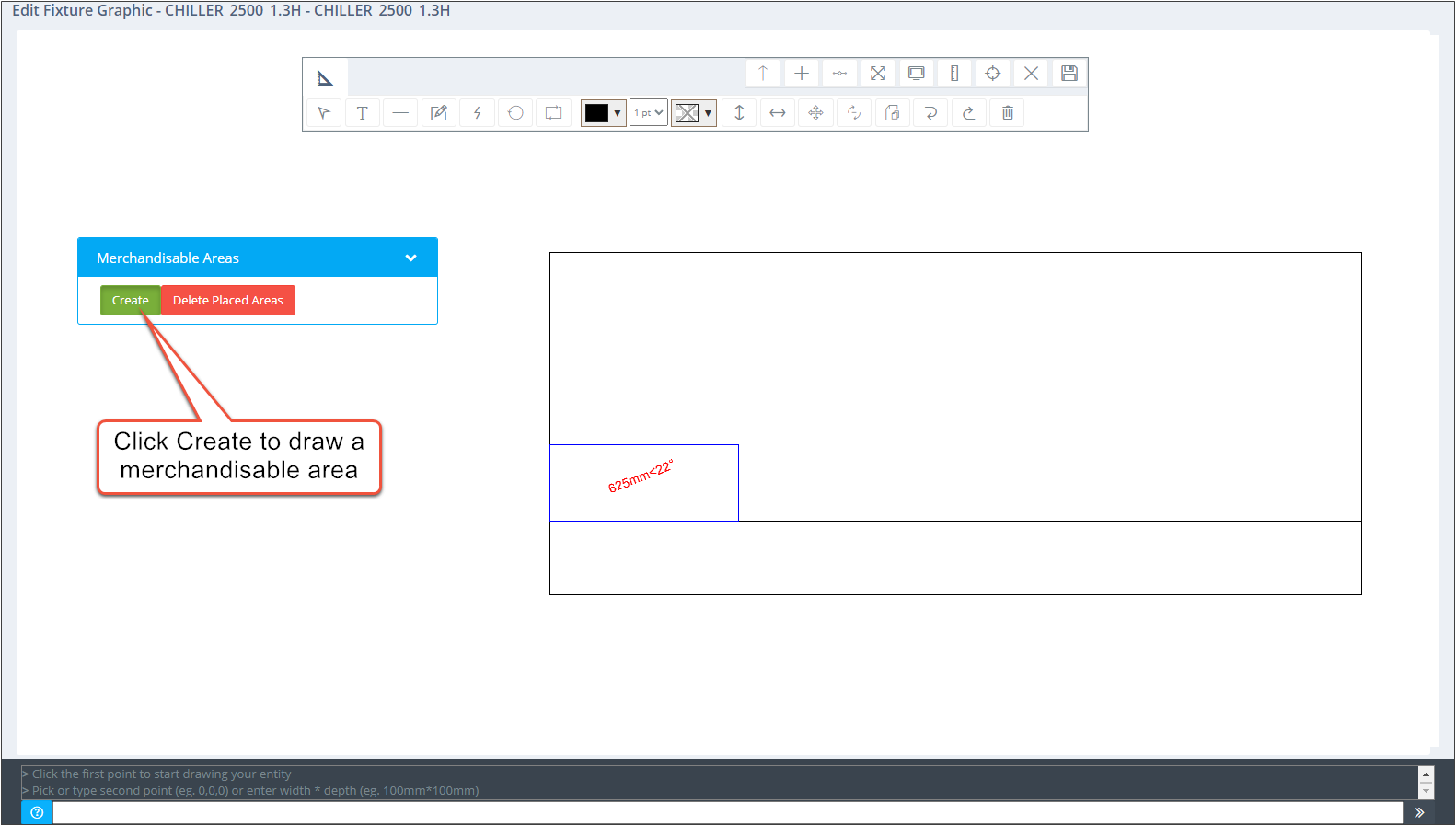Select the arrow pointer tool
This screenshot has width=1456, height=826.
324,113
